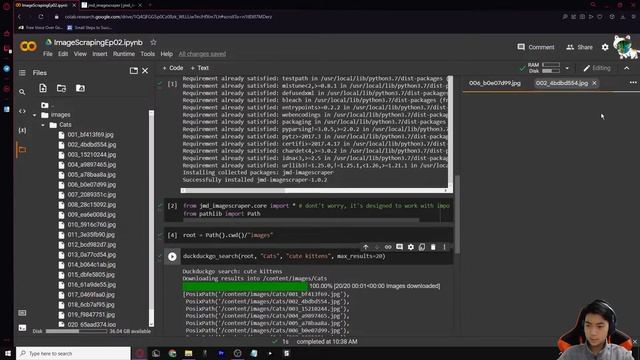This screenshot has width=640, height=360.
Task: Click the taskbar search box
Action: 73,353
